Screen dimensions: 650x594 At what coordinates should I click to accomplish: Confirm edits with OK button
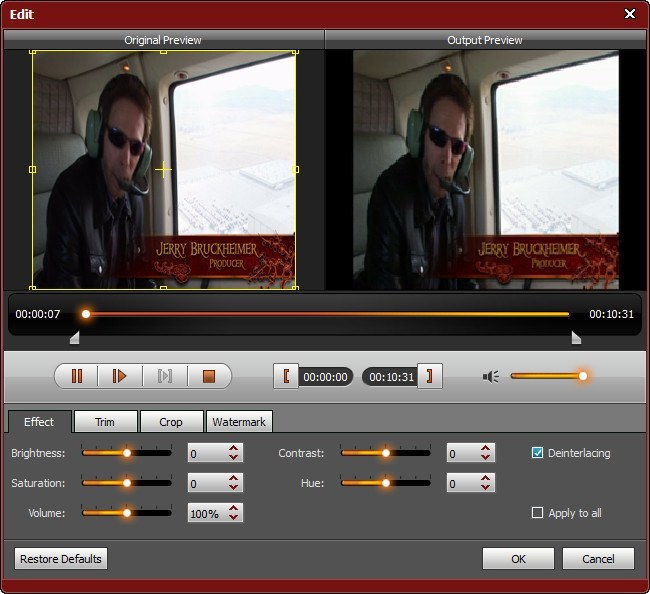click(518, 559)
